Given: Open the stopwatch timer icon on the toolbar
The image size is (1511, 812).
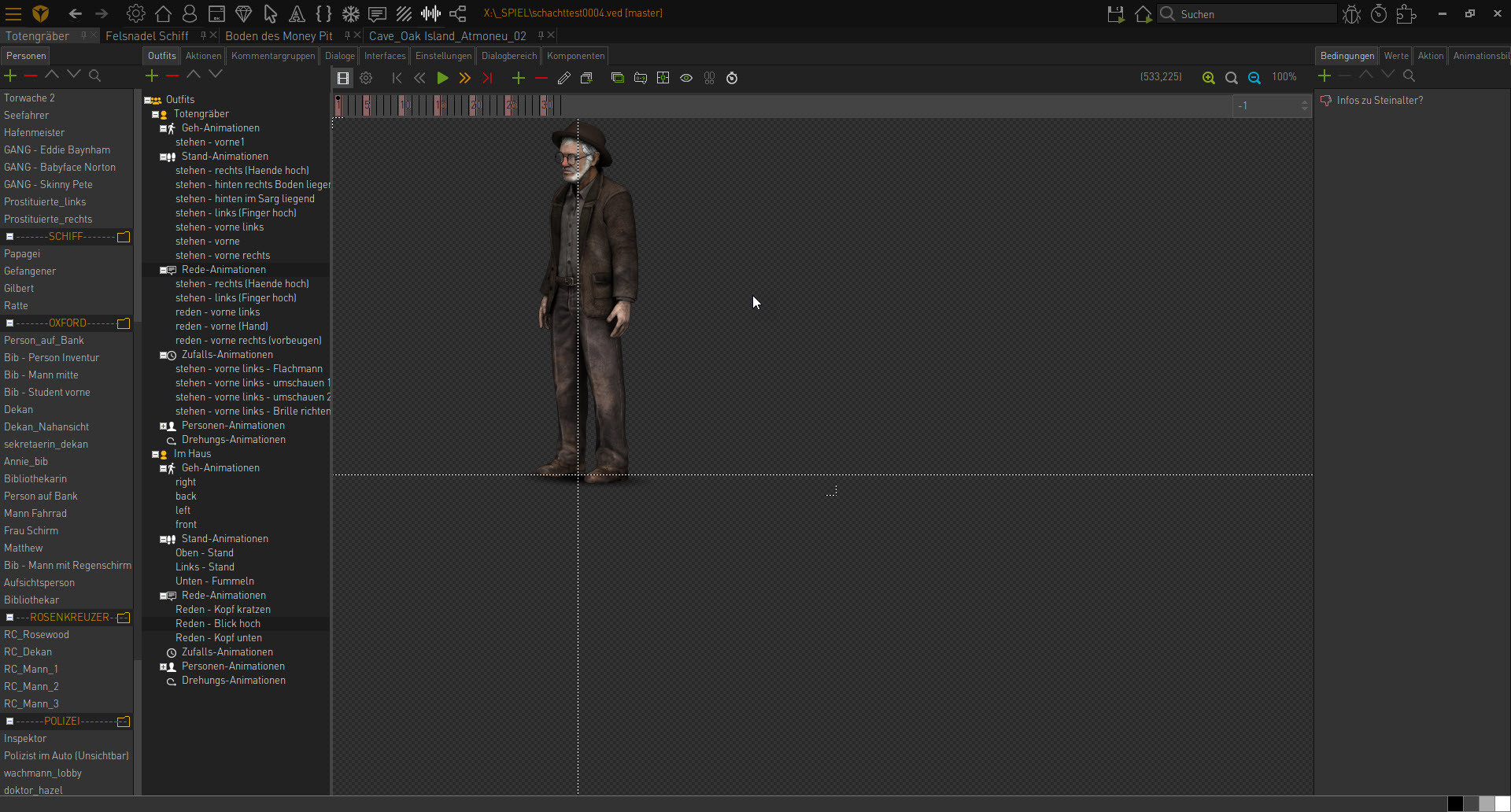Looking at the screenshot, I should 732,78.
